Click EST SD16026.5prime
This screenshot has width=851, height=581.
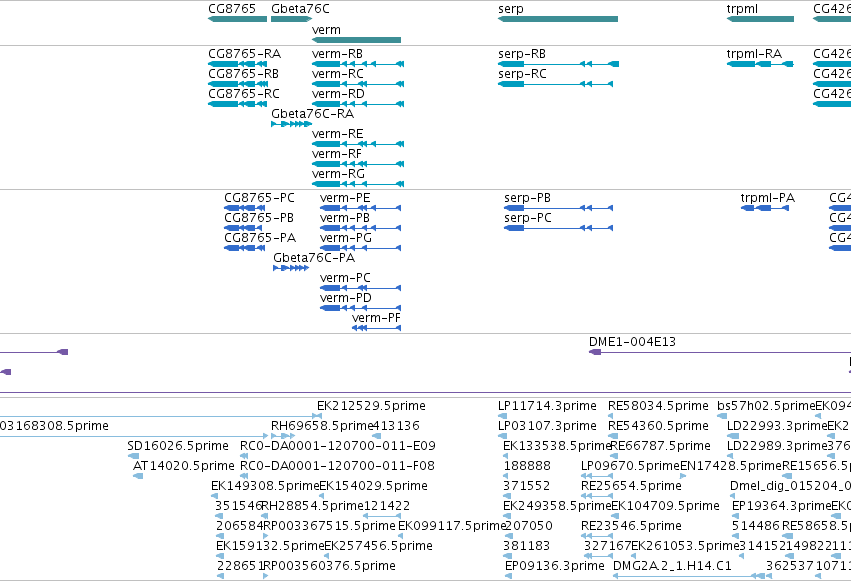[134, 456]
